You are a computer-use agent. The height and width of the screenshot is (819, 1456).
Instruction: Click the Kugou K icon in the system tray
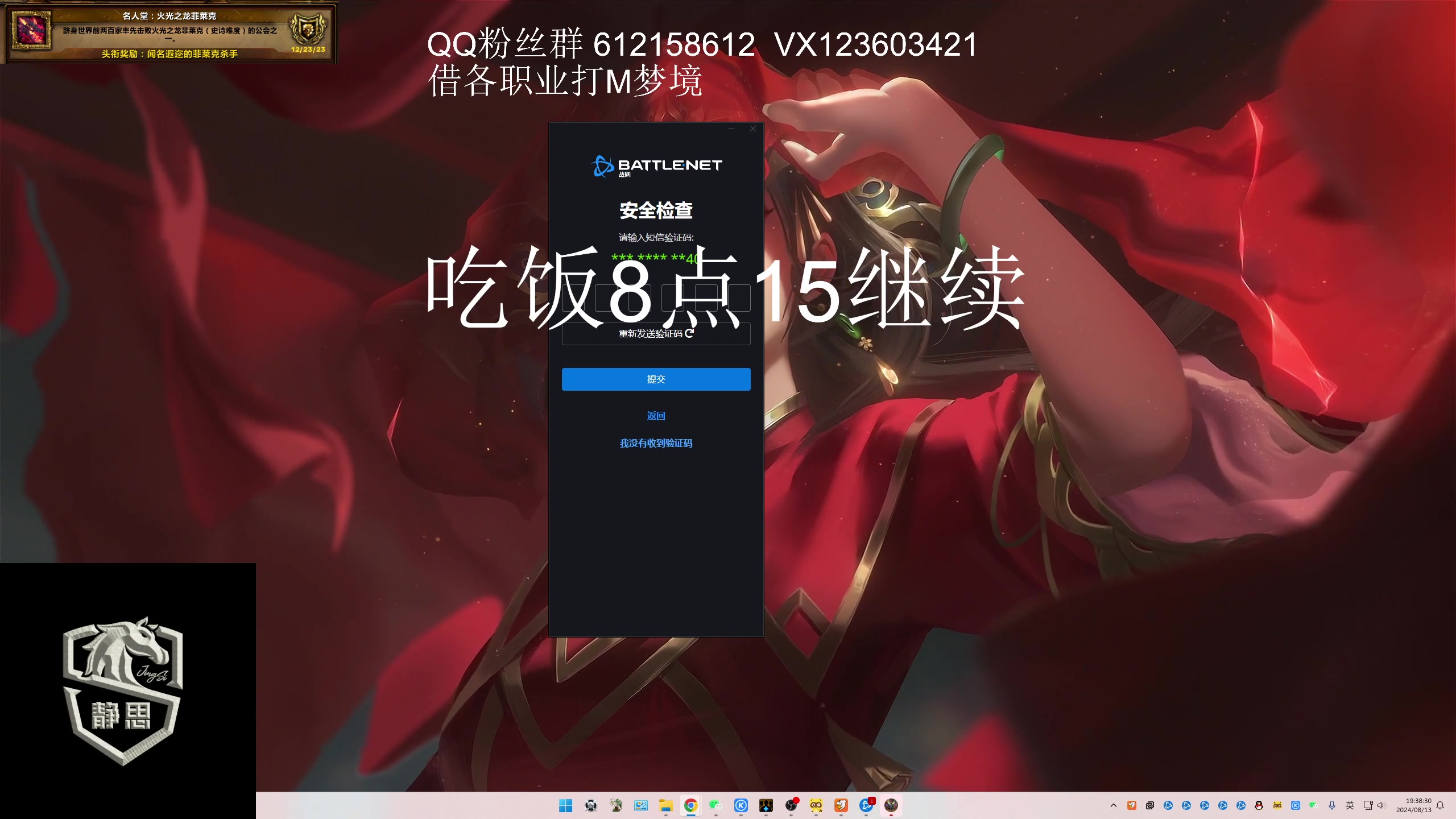pos(1296,805)
